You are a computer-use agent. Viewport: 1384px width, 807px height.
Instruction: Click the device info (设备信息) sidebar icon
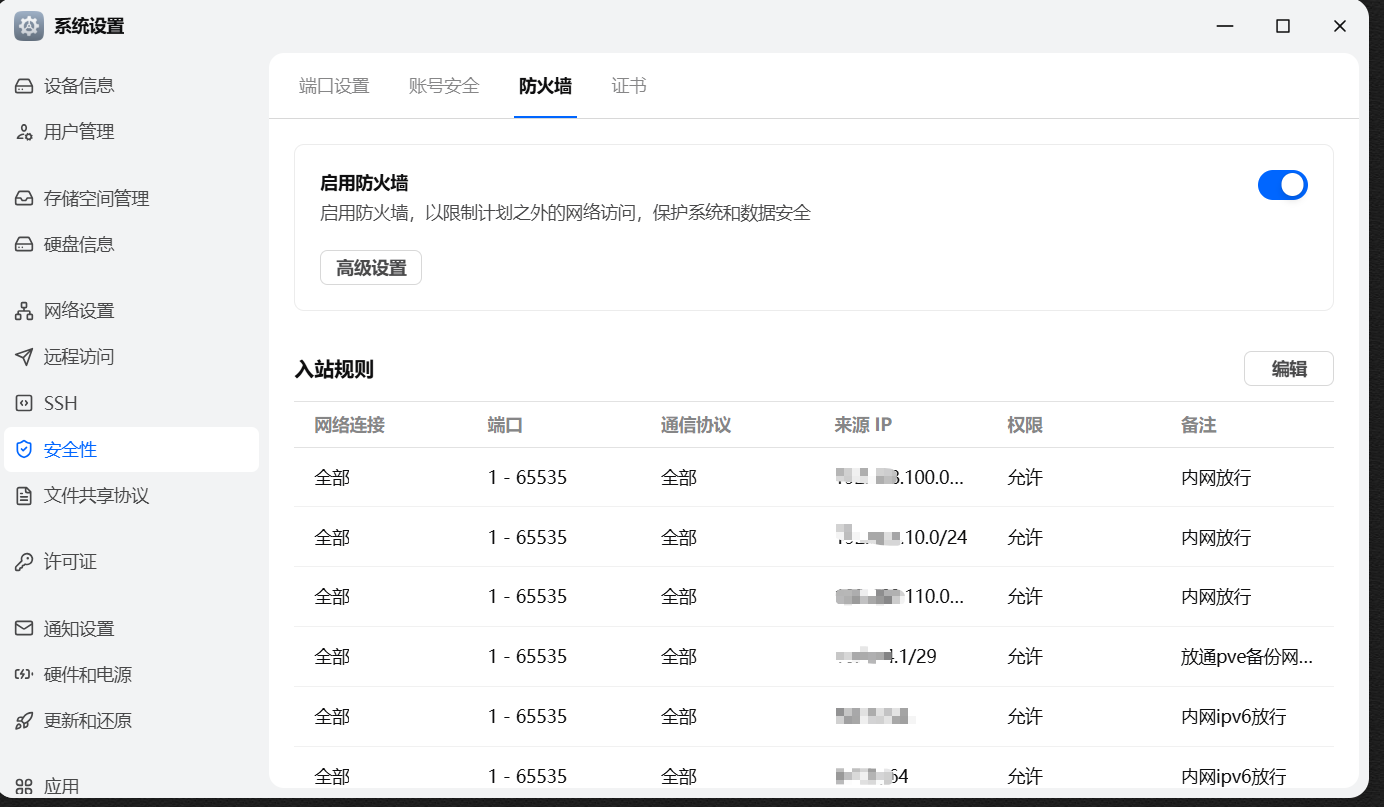[24, 86]
